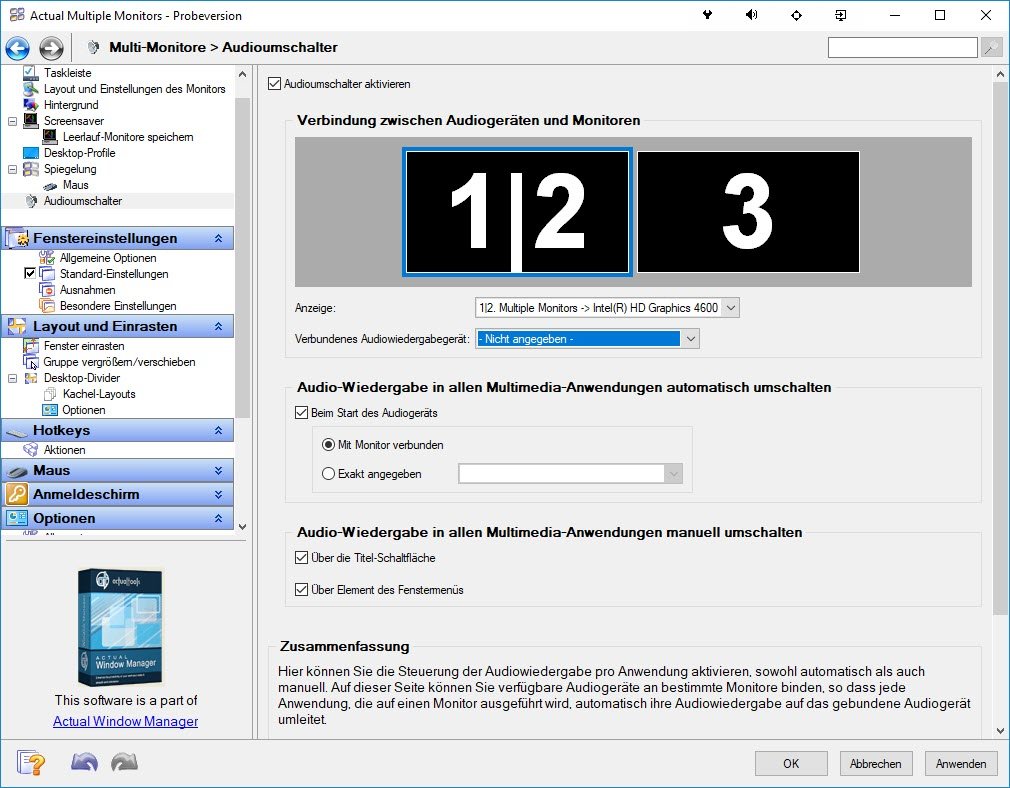Screen dimensions: 1010x788
Task: Collapse the Fenstereinstellungen section
Action: click(x=218, y=238)
